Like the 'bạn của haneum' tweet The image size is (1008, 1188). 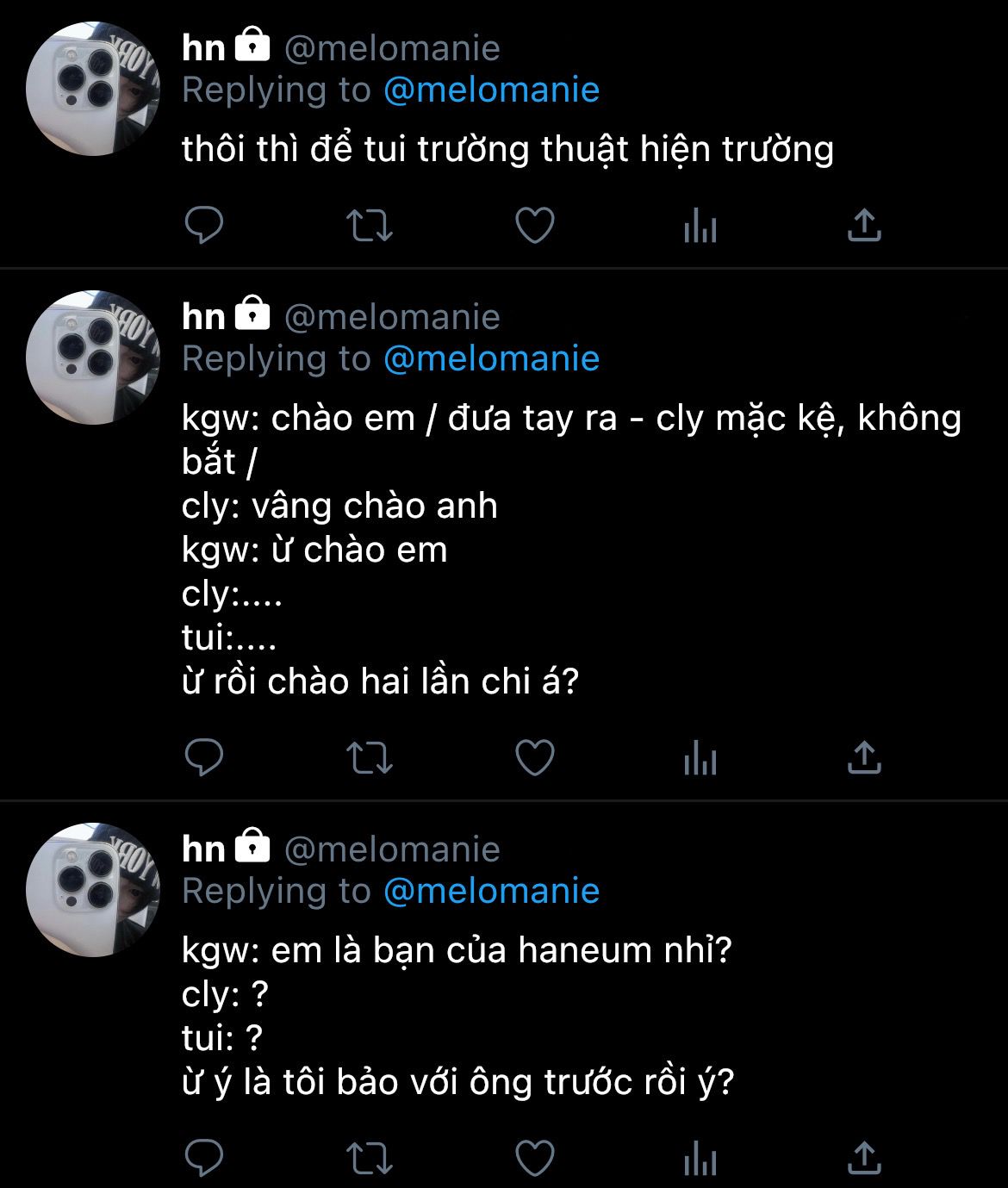[x=534, y=1158]
